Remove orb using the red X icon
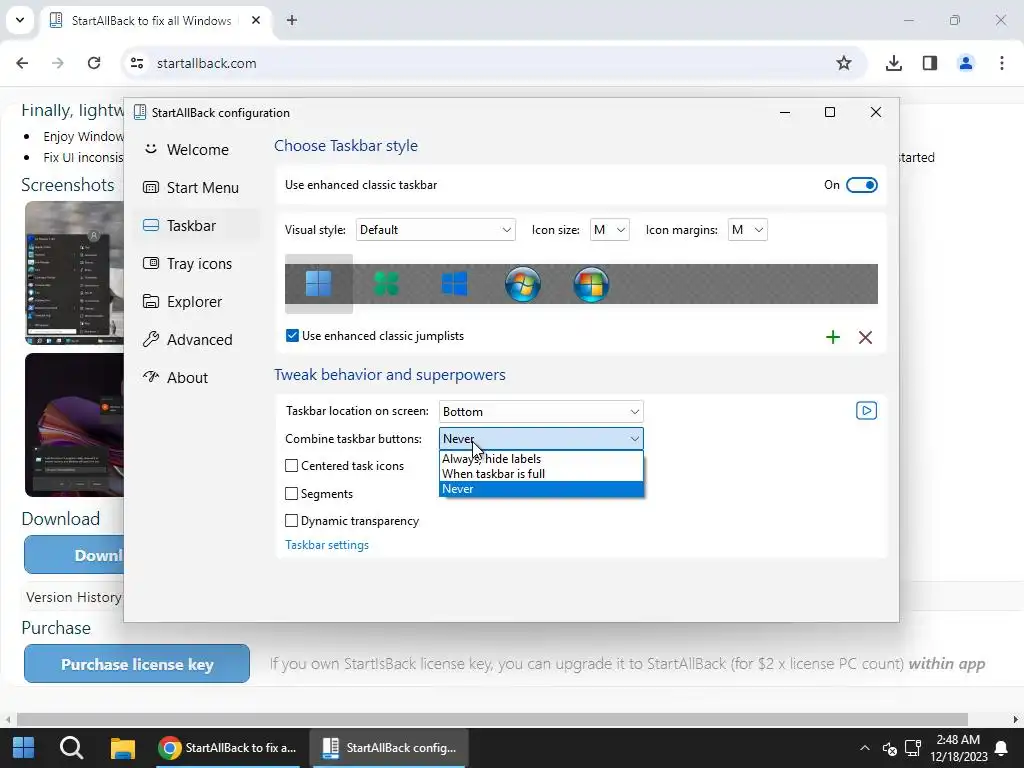The image size is (1024, 768). (865, 337)
